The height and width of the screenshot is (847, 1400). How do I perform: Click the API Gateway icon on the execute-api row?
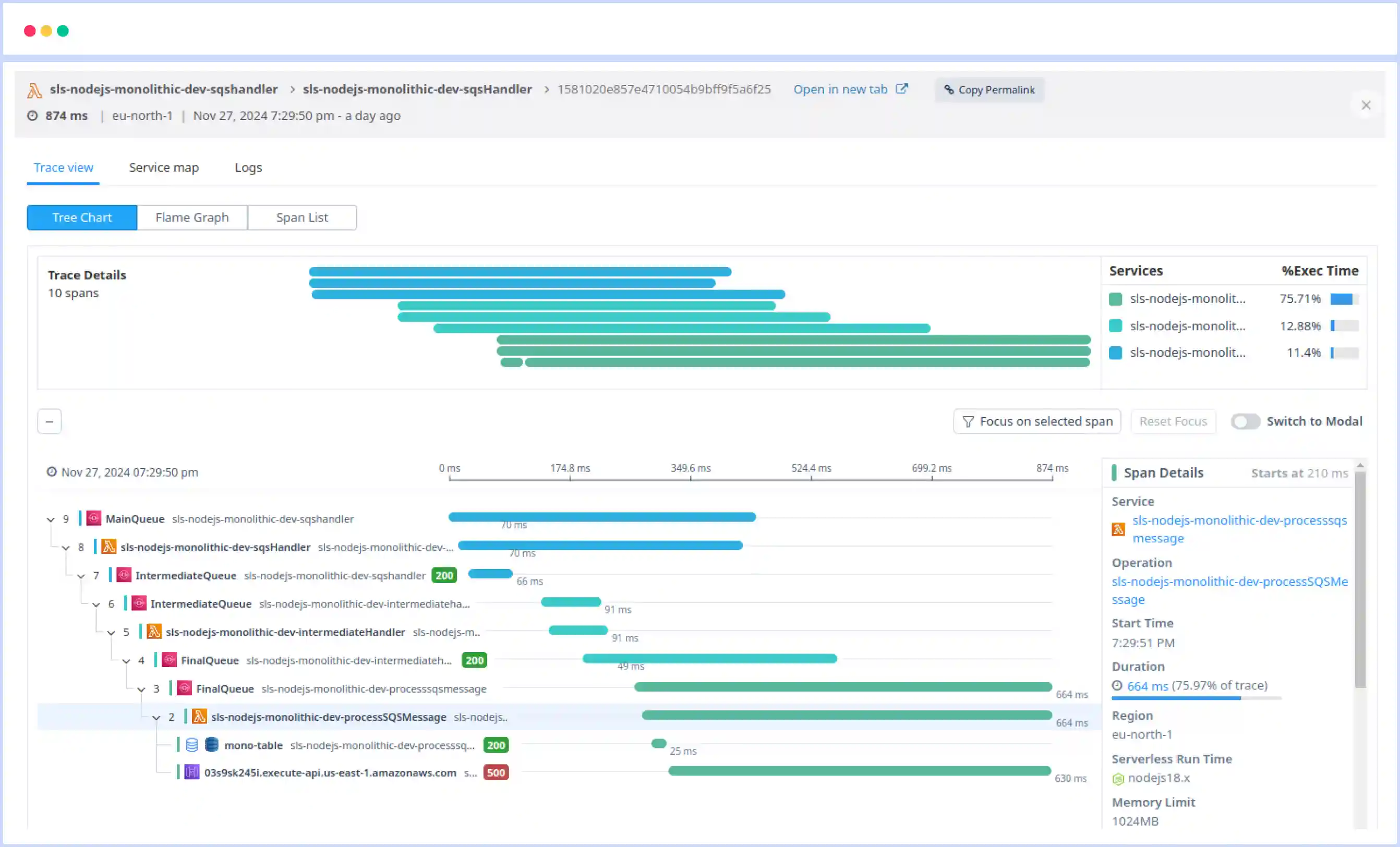(192, 772)
